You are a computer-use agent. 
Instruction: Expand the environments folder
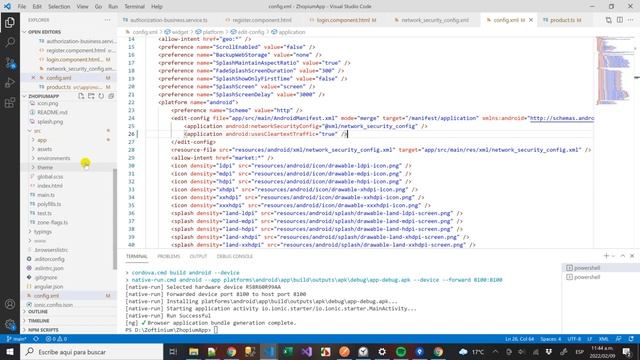click(x=53, y=158)
